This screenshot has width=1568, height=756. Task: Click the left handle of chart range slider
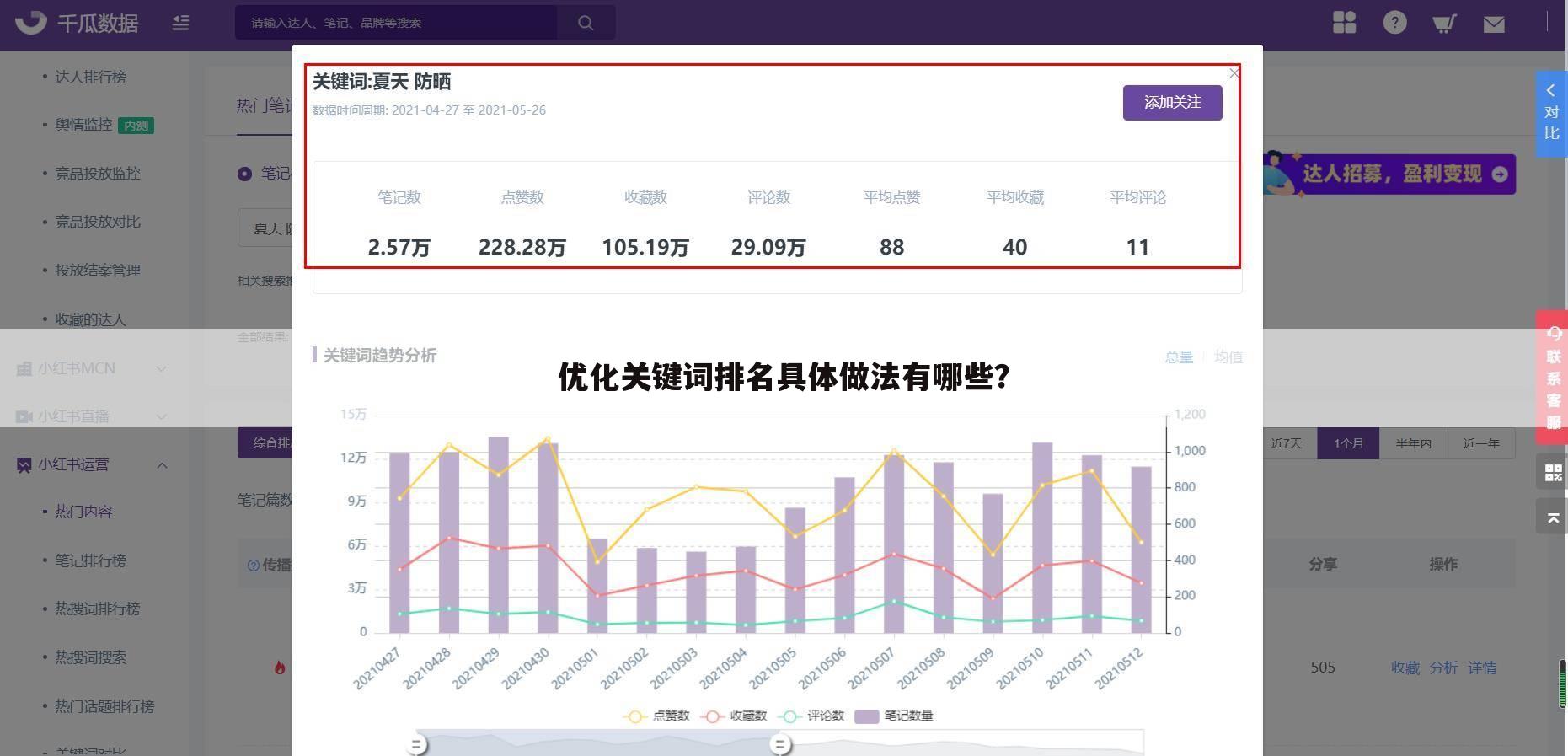pyautogui.click(x=416, y=744)
